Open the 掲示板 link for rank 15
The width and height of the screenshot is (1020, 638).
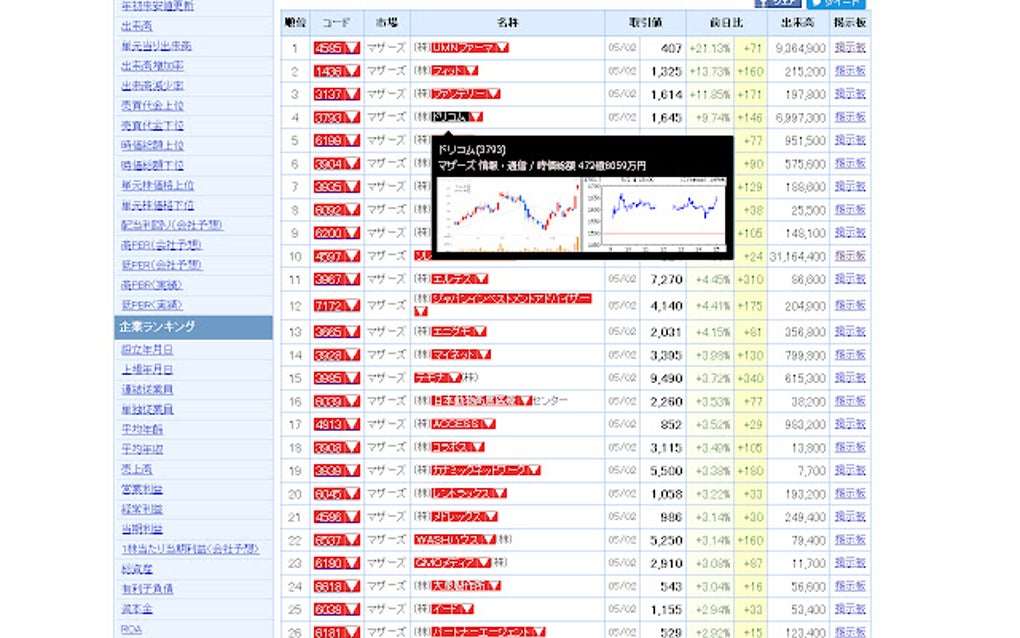850,378
